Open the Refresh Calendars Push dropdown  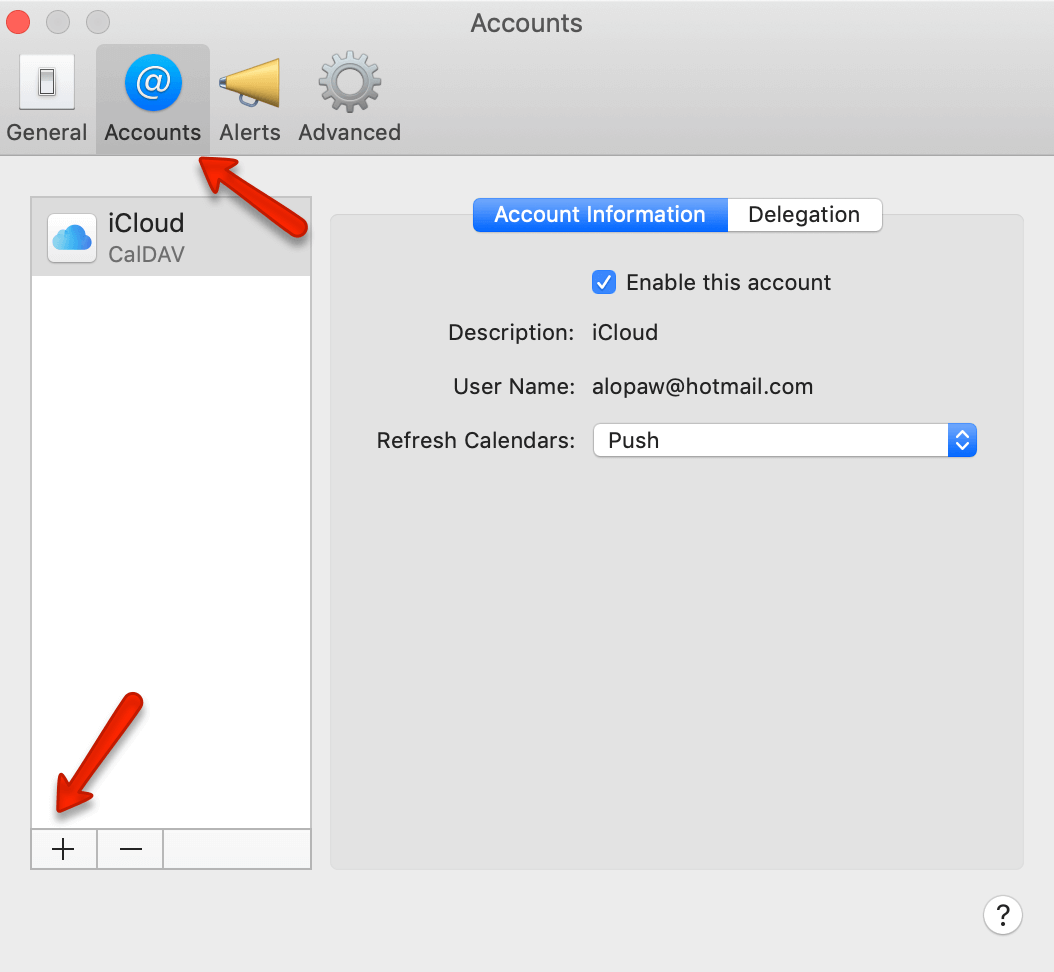pos(784,440)
